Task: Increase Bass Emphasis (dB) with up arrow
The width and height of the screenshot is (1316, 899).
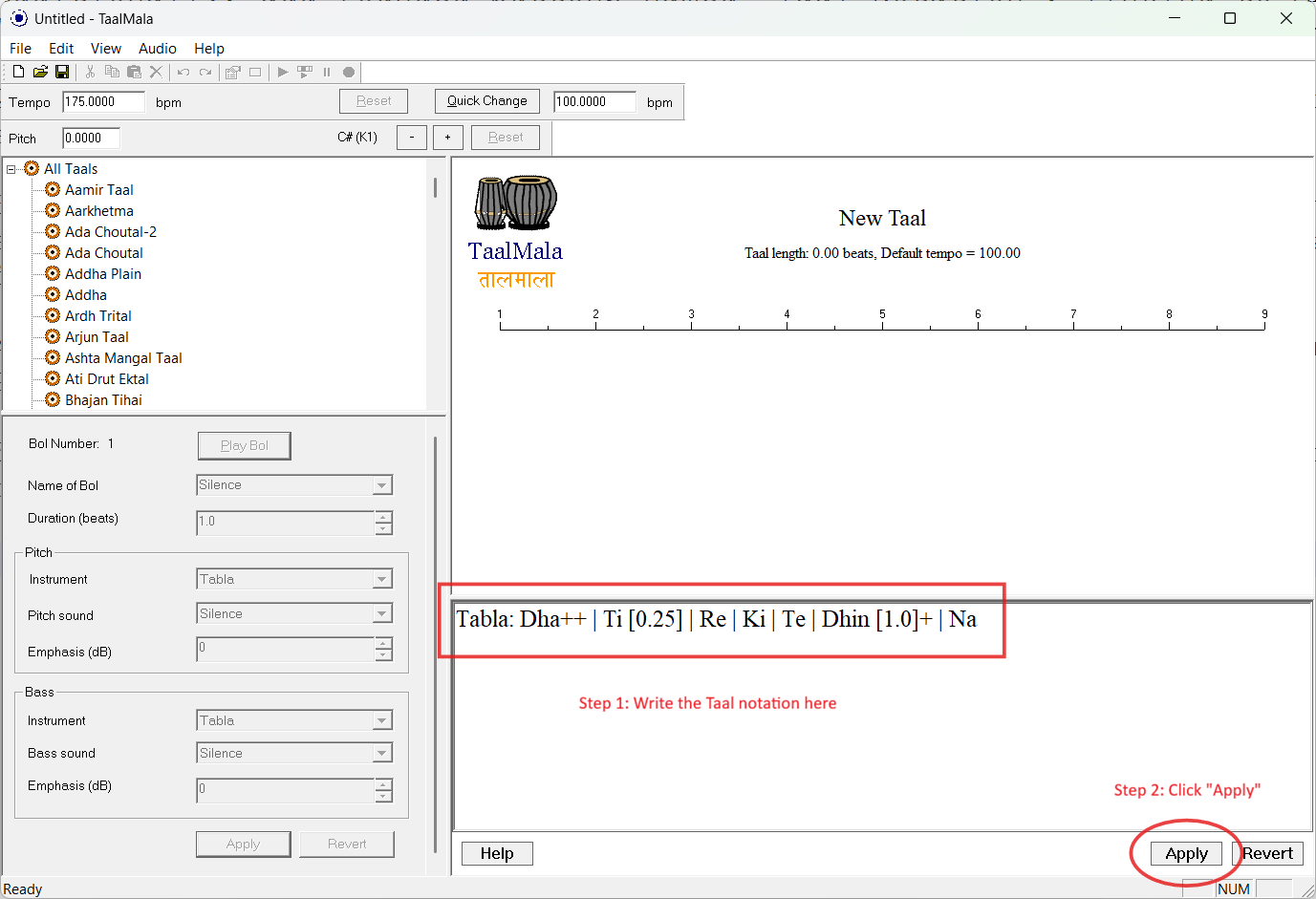Action: point(383,784)
